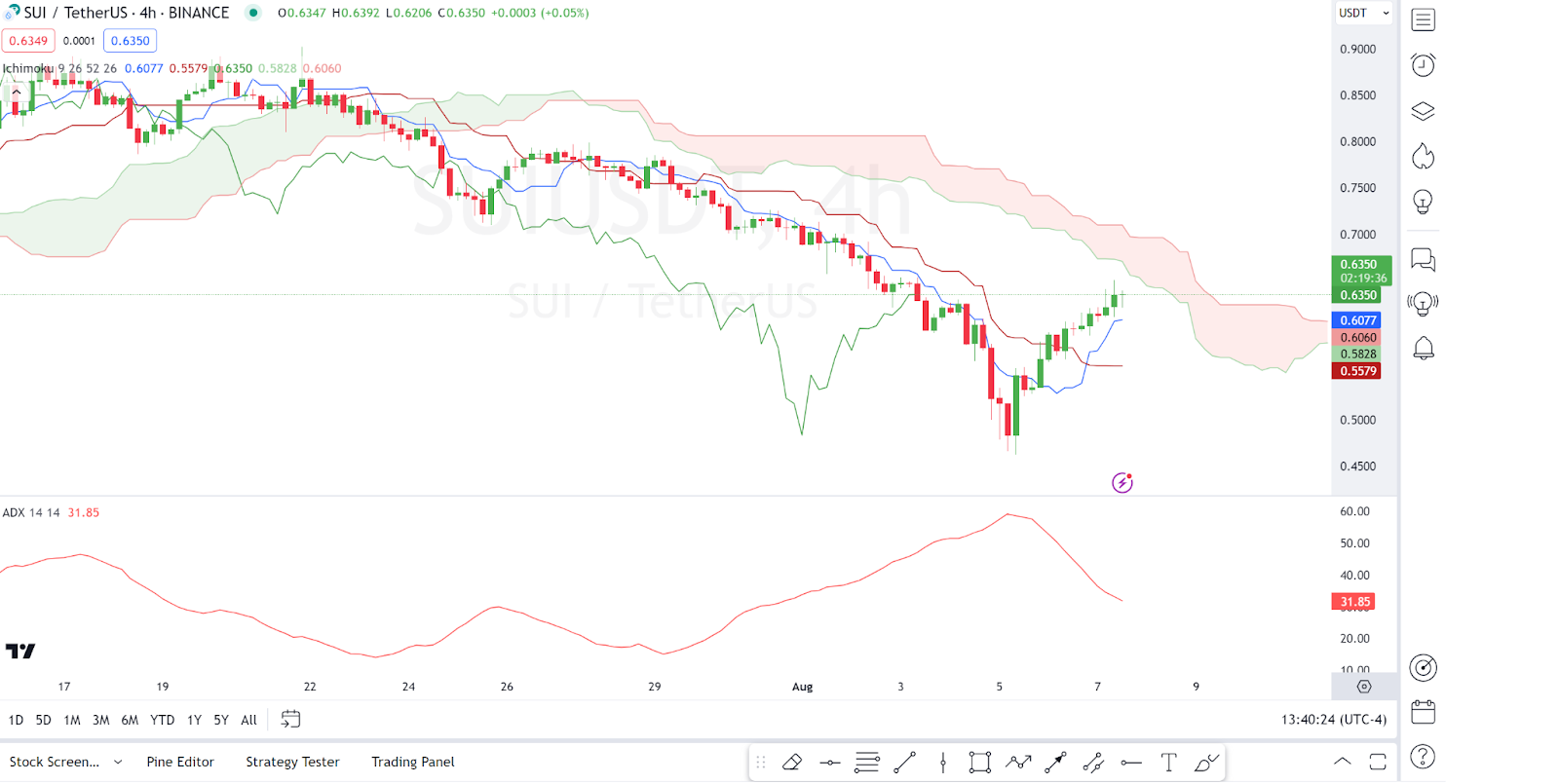Open the Trading Panel tab

coord(413,762)
